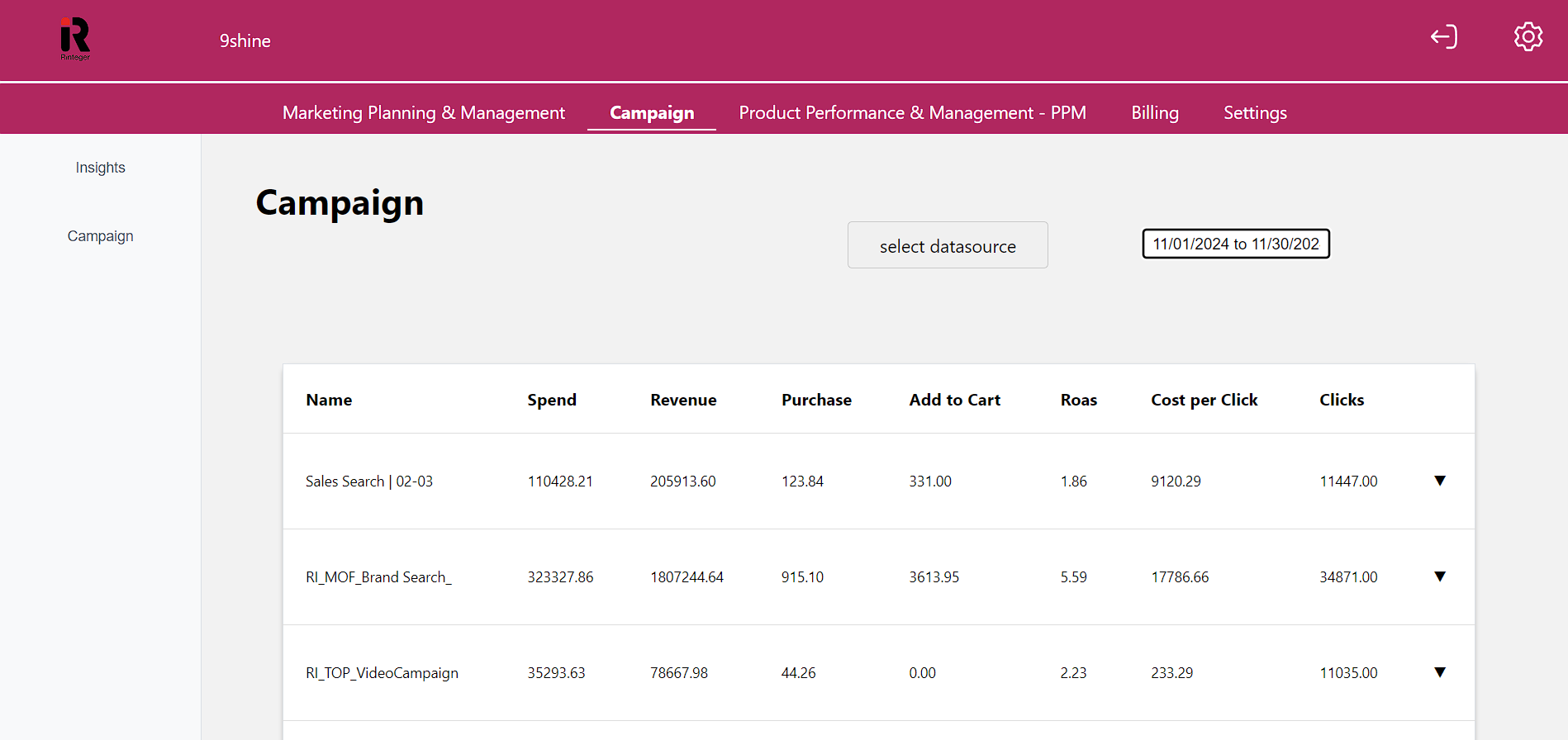Click revenue value 1807244.64
This screenshot has height=740, width=1568.
click(687, 577)
